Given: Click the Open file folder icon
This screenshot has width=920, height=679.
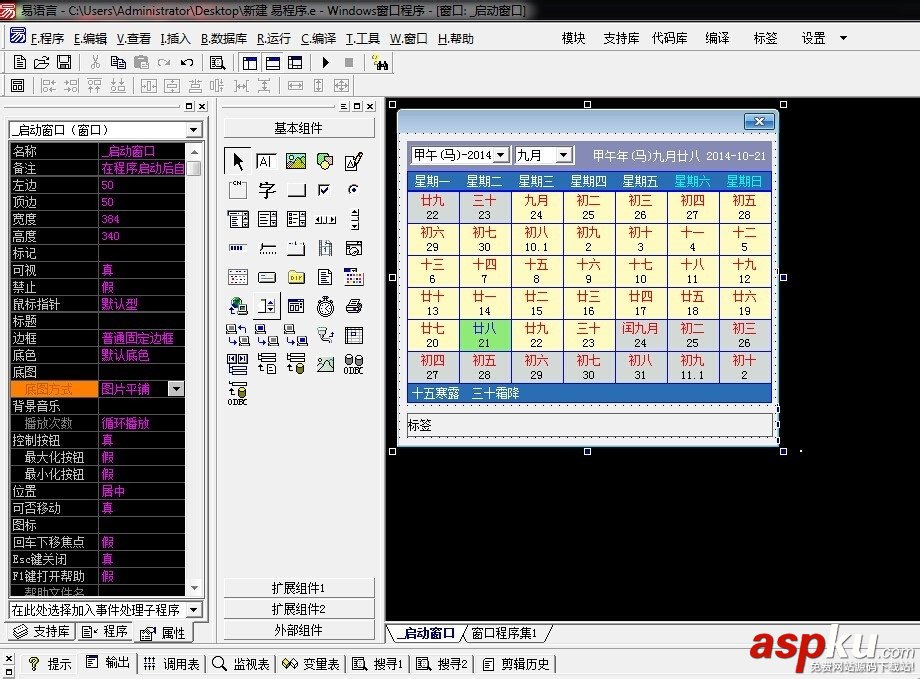Looking at the screenshot, I should click(x=41, y=62).
